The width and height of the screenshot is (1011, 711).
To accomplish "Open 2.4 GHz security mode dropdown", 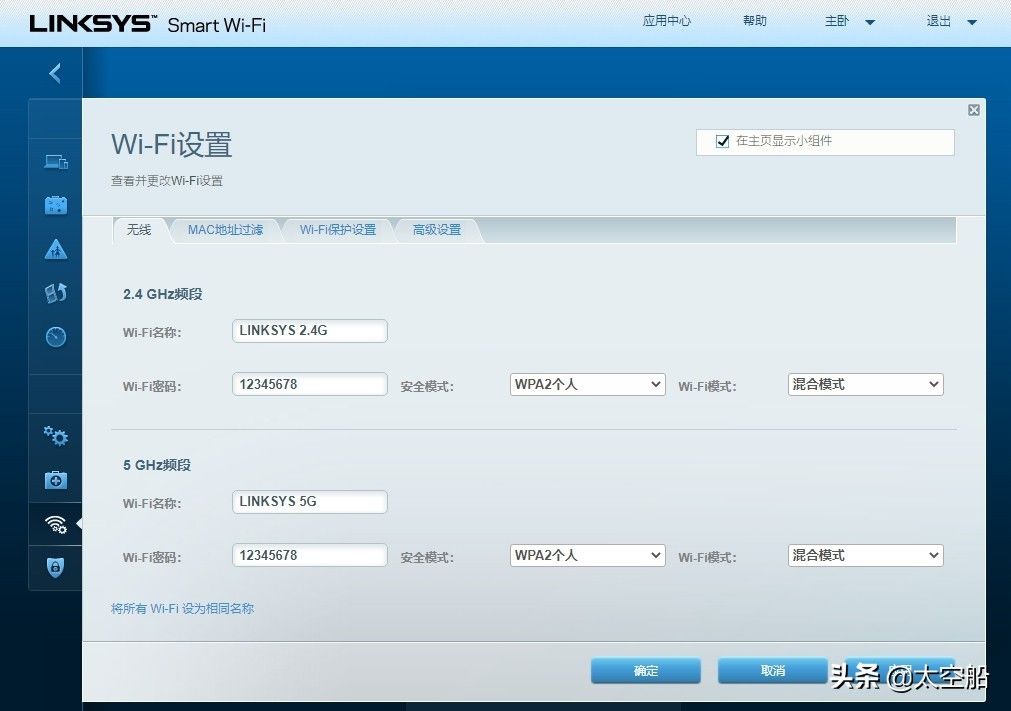I will pos(587,384).
